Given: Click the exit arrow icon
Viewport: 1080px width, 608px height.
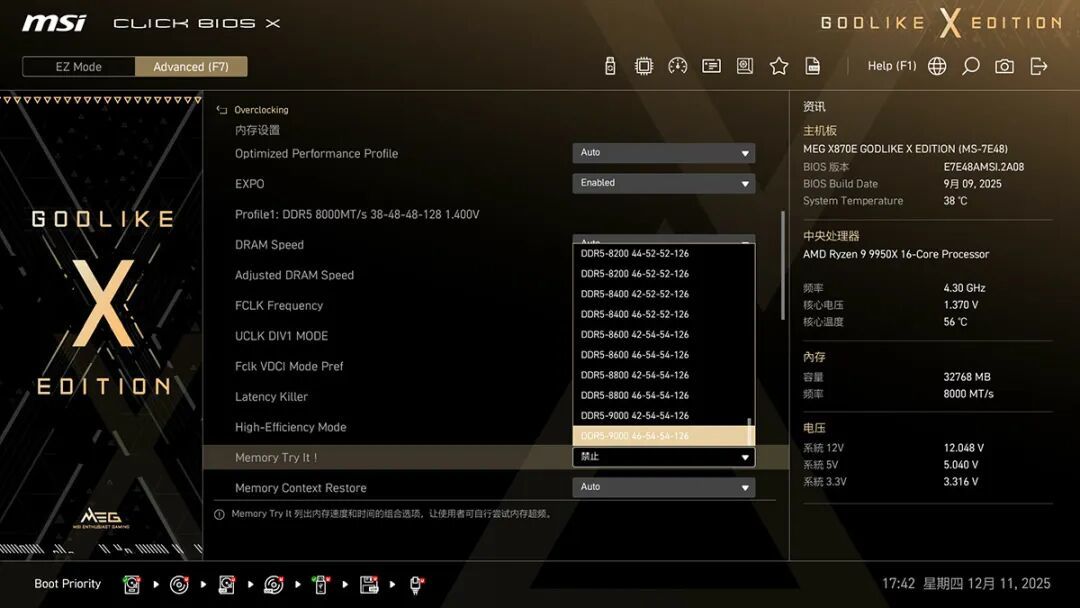Looking at the screenshot, I should tap(1039, 66).
